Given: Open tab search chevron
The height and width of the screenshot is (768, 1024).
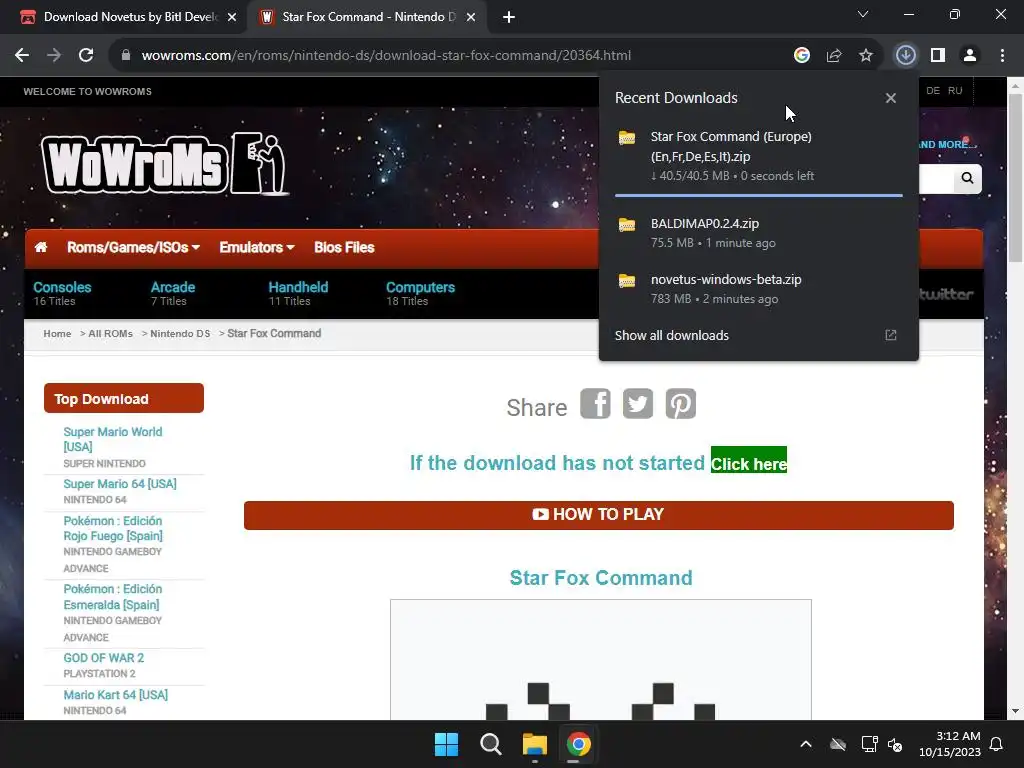Looking at the screenshot, I should click(x=863, y=14).
